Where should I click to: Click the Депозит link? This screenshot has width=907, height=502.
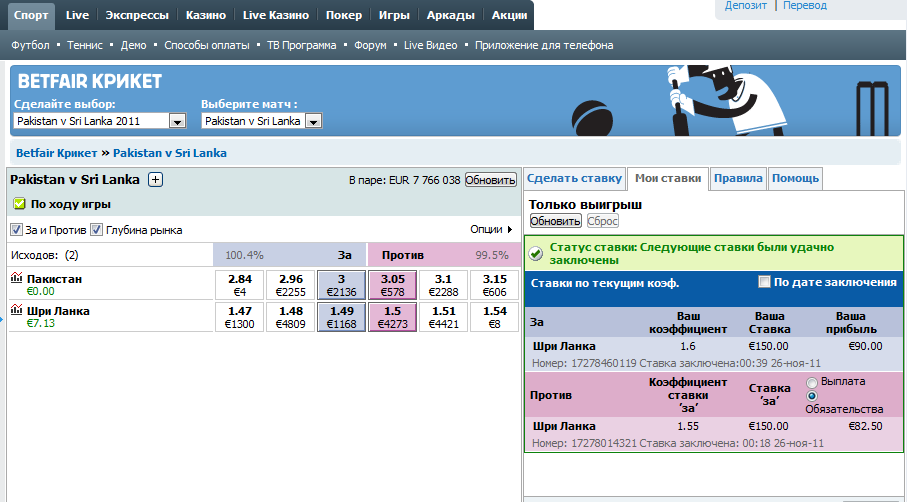(x=746, y=5)
